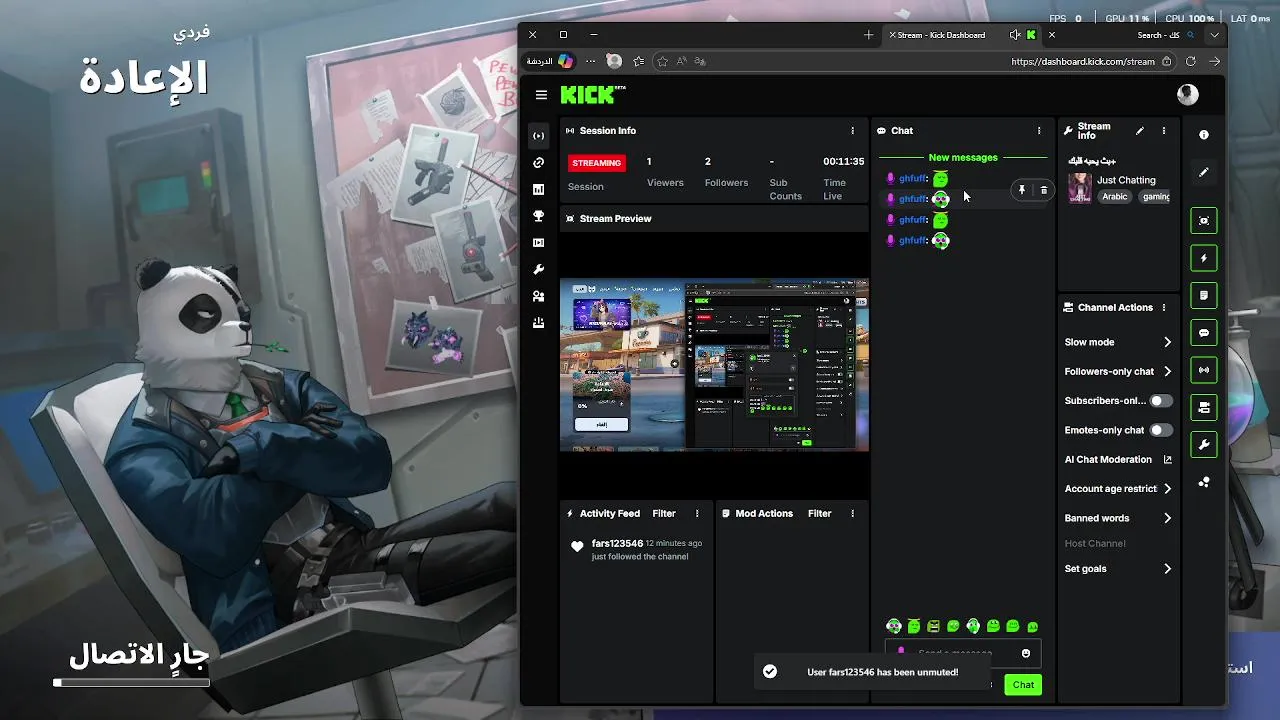1280x720 pixels.
Task: Click the chain-link icon in Kick sidebar
Action: tap(539, 163)
